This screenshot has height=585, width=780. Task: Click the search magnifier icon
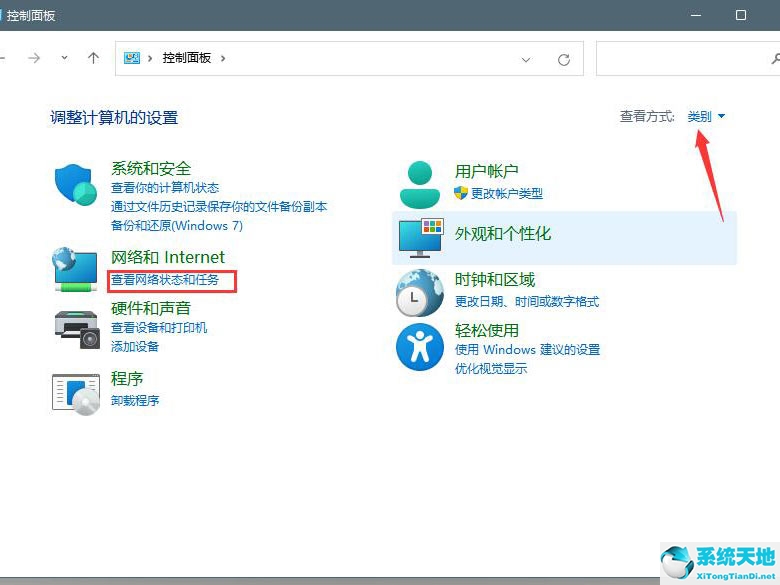pos(775,59)
